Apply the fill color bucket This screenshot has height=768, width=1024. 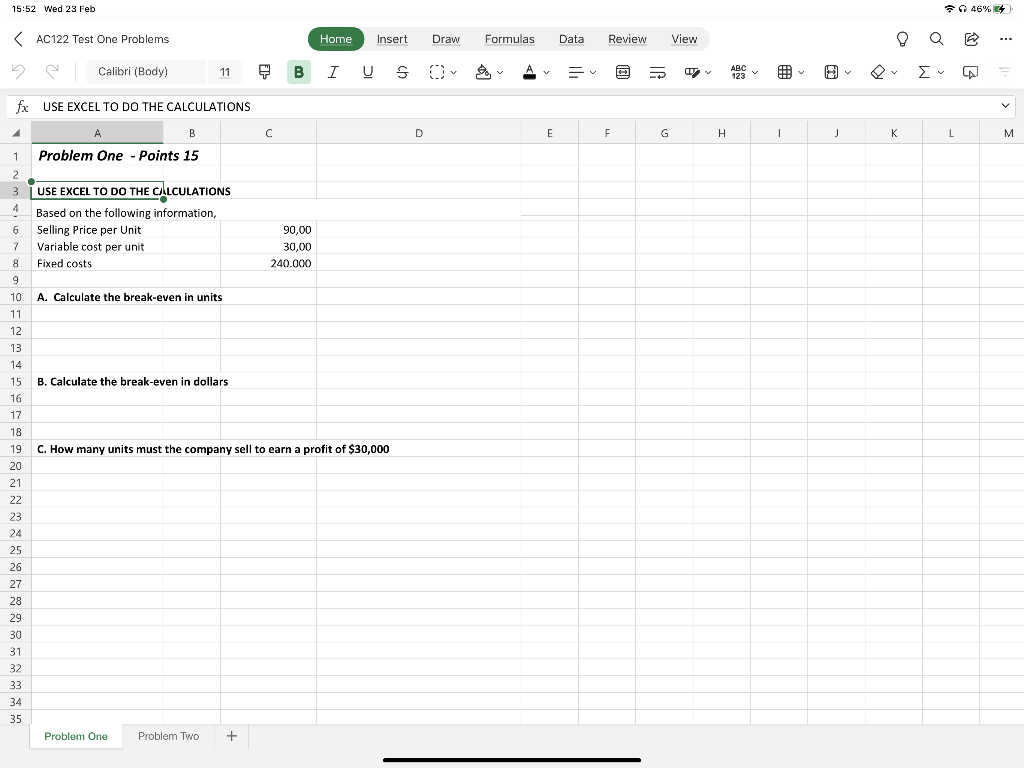483,72
